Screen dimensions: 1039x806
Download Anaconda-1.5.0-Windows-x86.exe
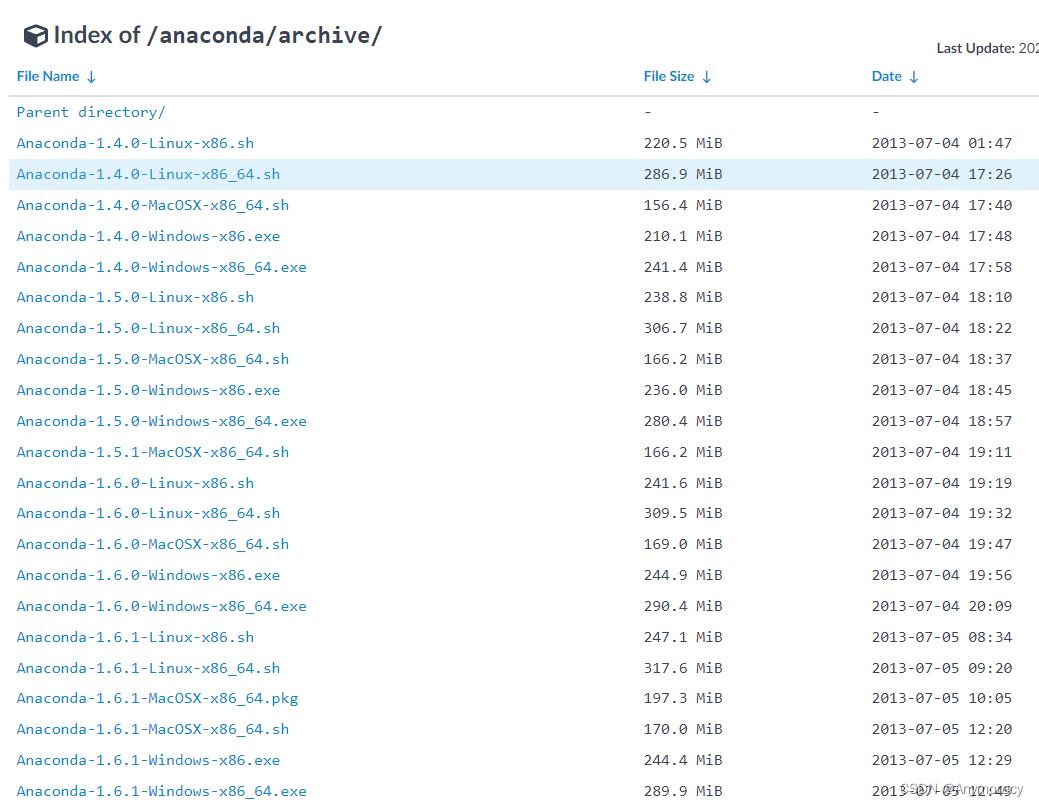[x=148, y=390]
